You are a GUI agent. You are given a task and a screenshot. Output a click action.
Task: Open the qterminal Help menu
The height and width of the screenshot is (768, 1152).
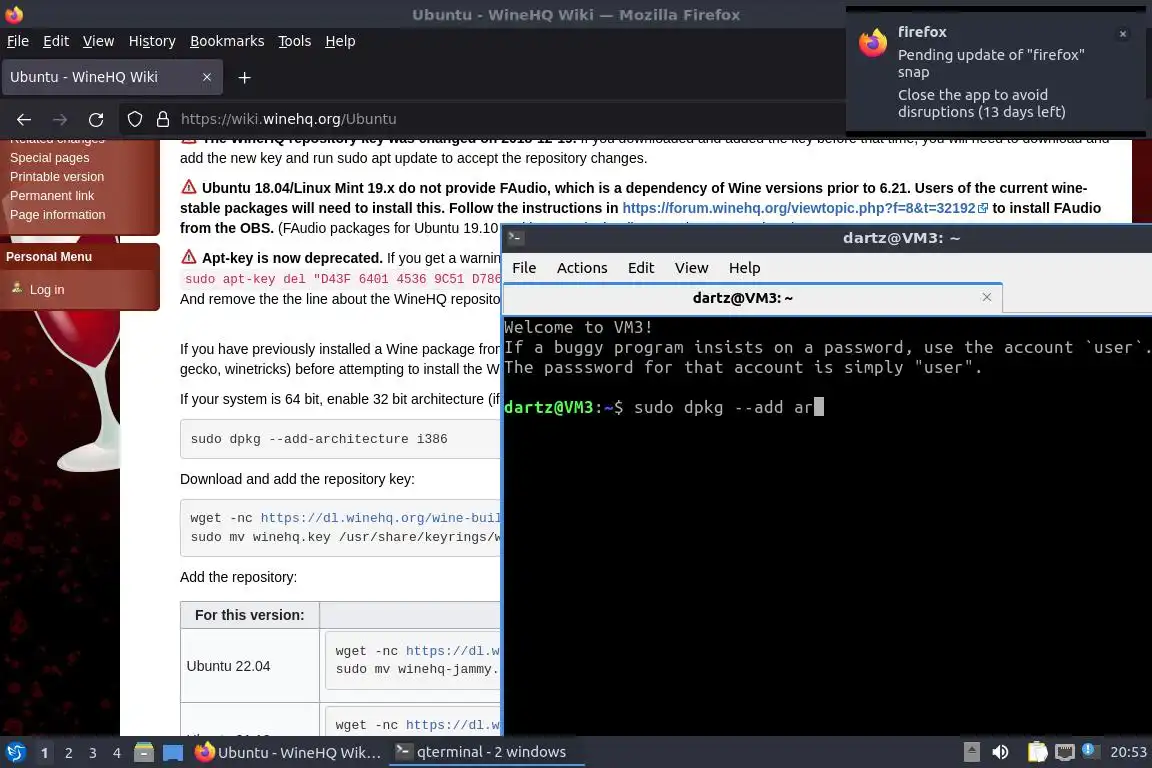click(x=744, y=268)
